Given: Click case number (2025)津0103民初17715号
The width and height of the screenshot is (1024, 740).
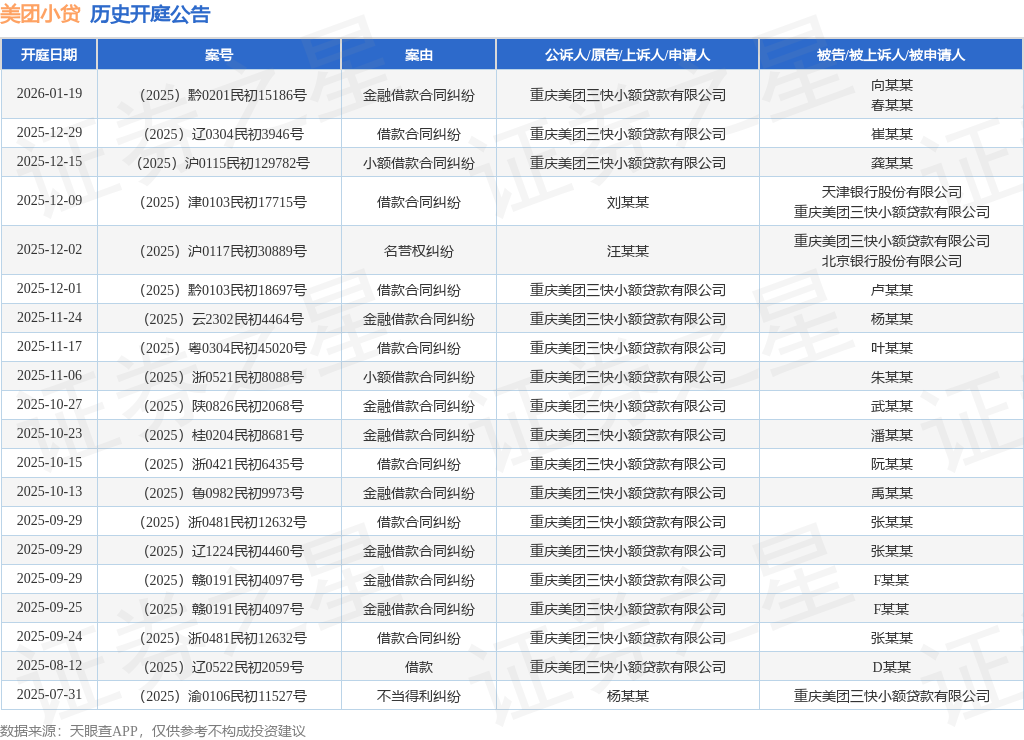Looking at the screenshot, I should (x=223, y=202).
